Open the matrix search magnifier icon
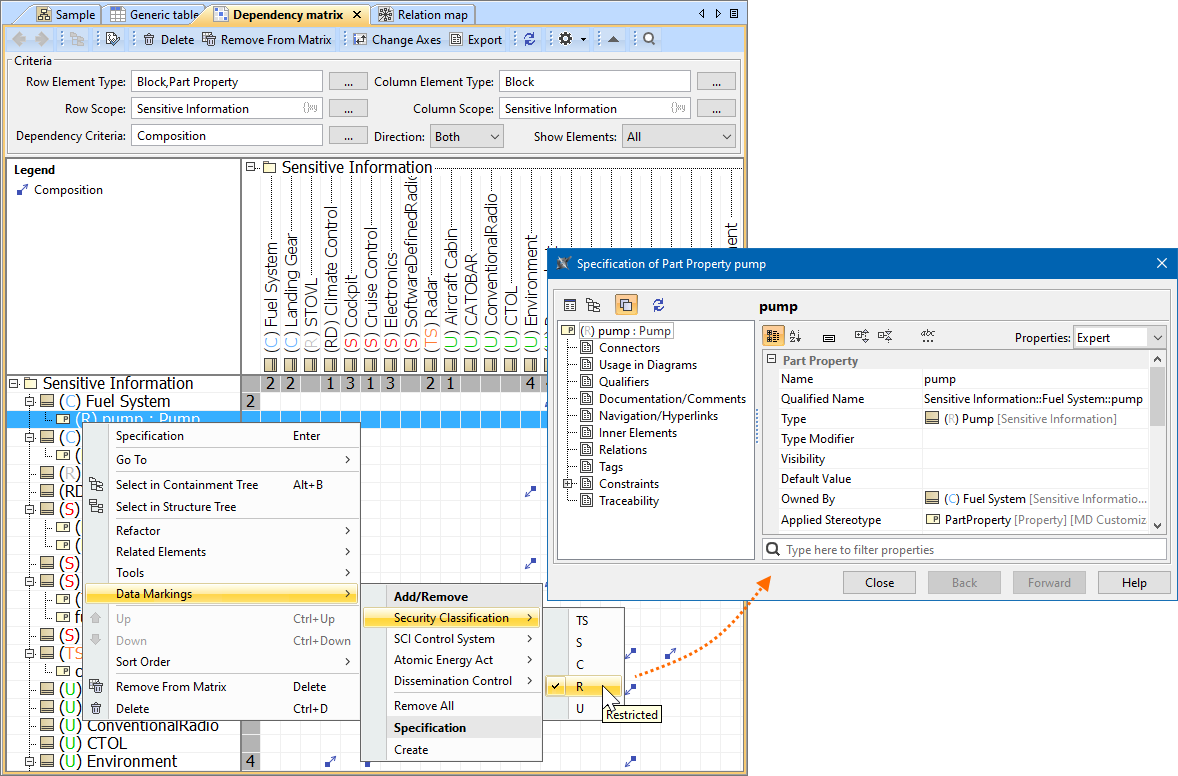The image size is (1178, 776). [x=649, y=39]
